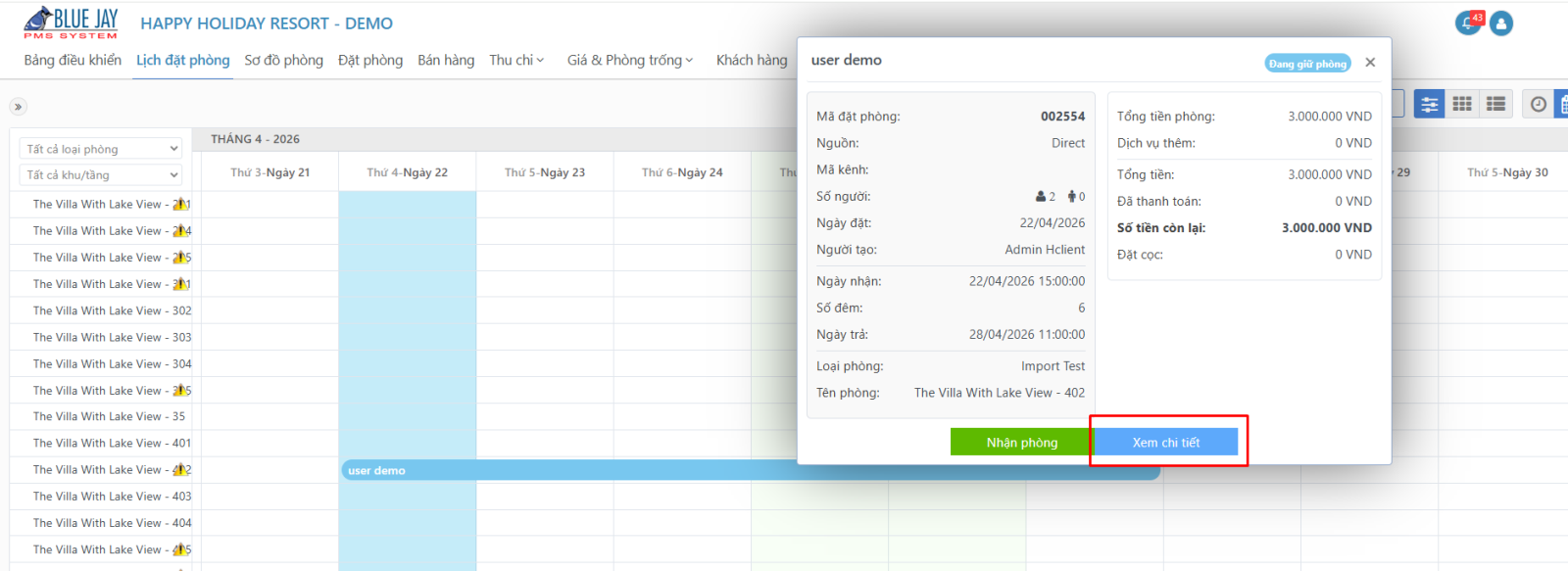
Task: Click the Blue Jay PMS logo
Action: [x=71, y=24]
